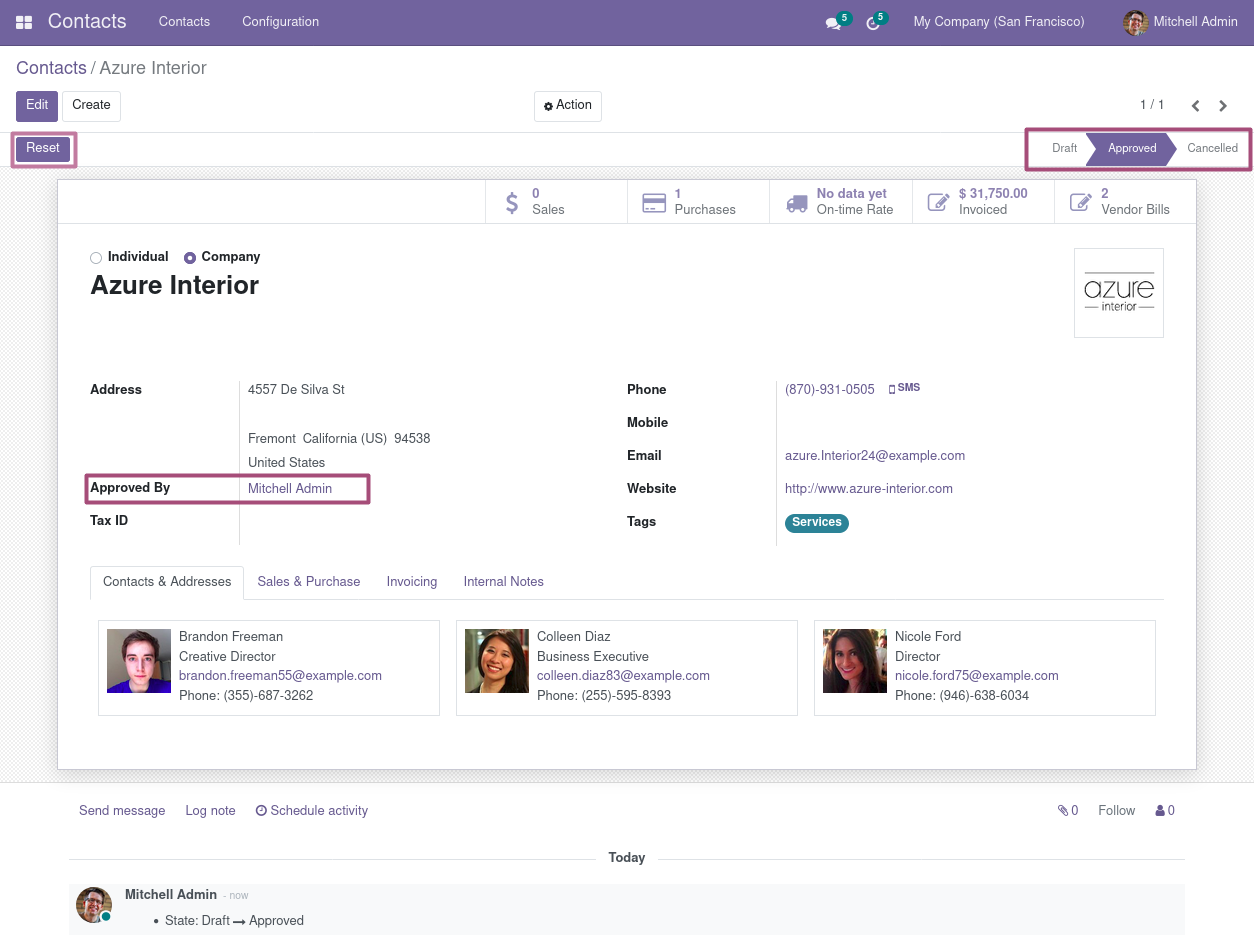Click the Contacts breadcrumb link
The height and width of the screenshot is (935, 1254).
(x=51, y=68)
